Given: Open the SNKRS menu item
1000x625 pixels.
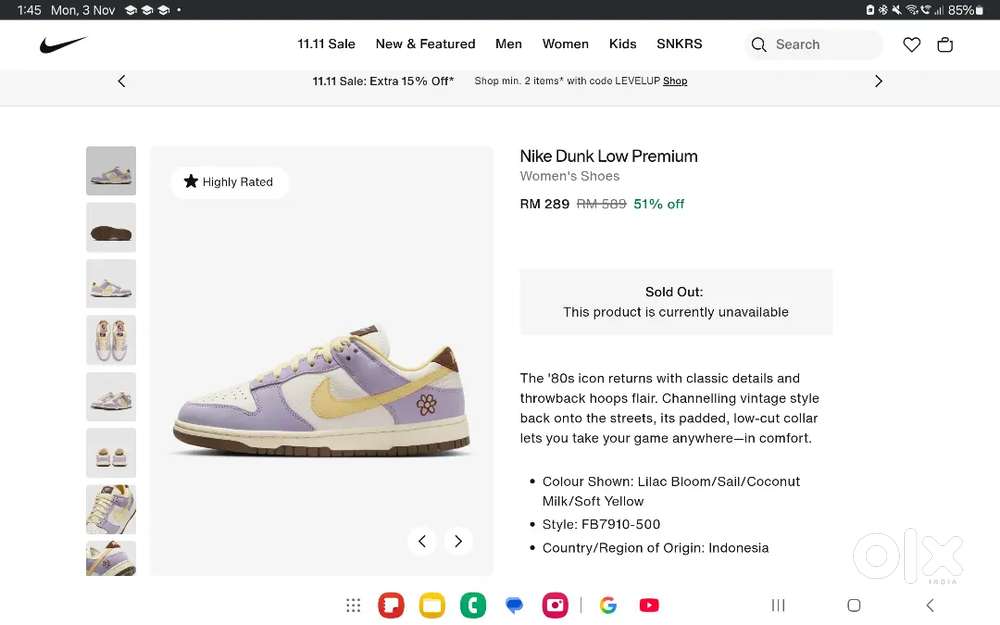Looking at the screenshot, I should pyautogui.click(x=679, y=44).
